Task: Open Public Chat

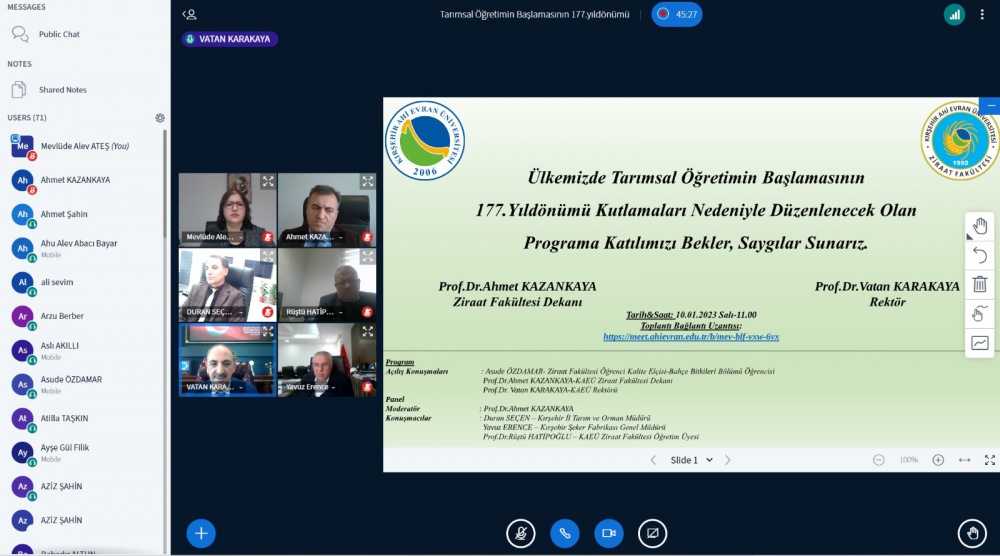Action: 59,34
